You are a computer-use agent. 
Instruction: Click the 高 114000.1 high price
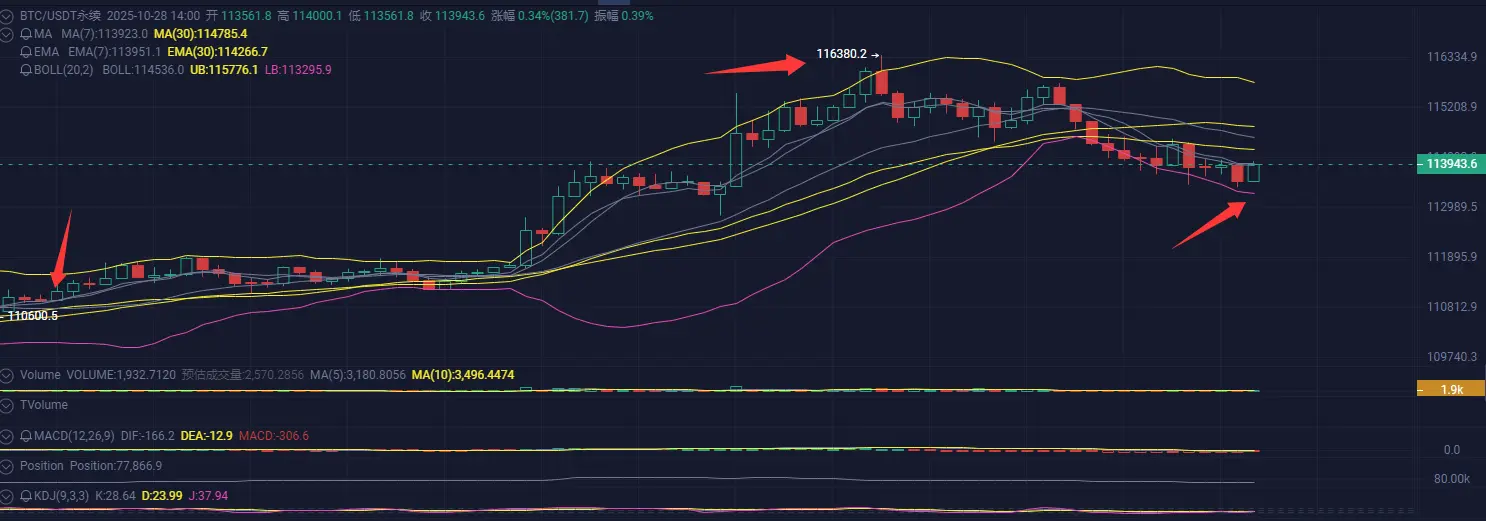click(310, 16)
